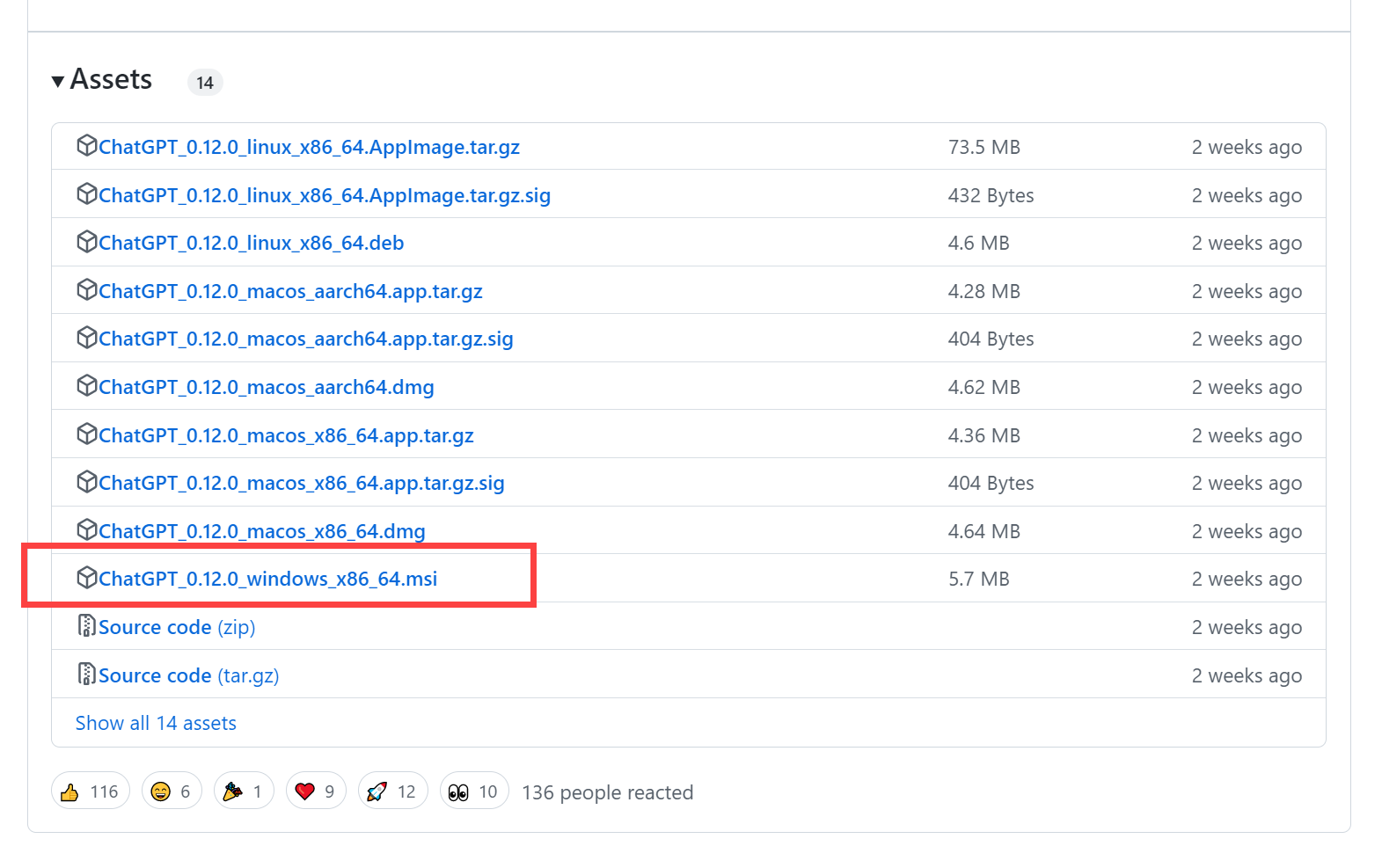Toggle rocket reaction with 12
Viewport: 1382px width, 868px height.
(393, 791)
